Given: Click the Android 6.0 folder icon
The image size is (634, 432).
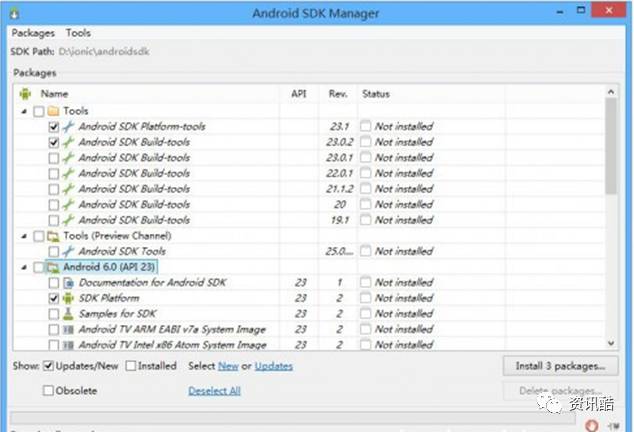Looking at the screenshot, I should pos(53,267).
